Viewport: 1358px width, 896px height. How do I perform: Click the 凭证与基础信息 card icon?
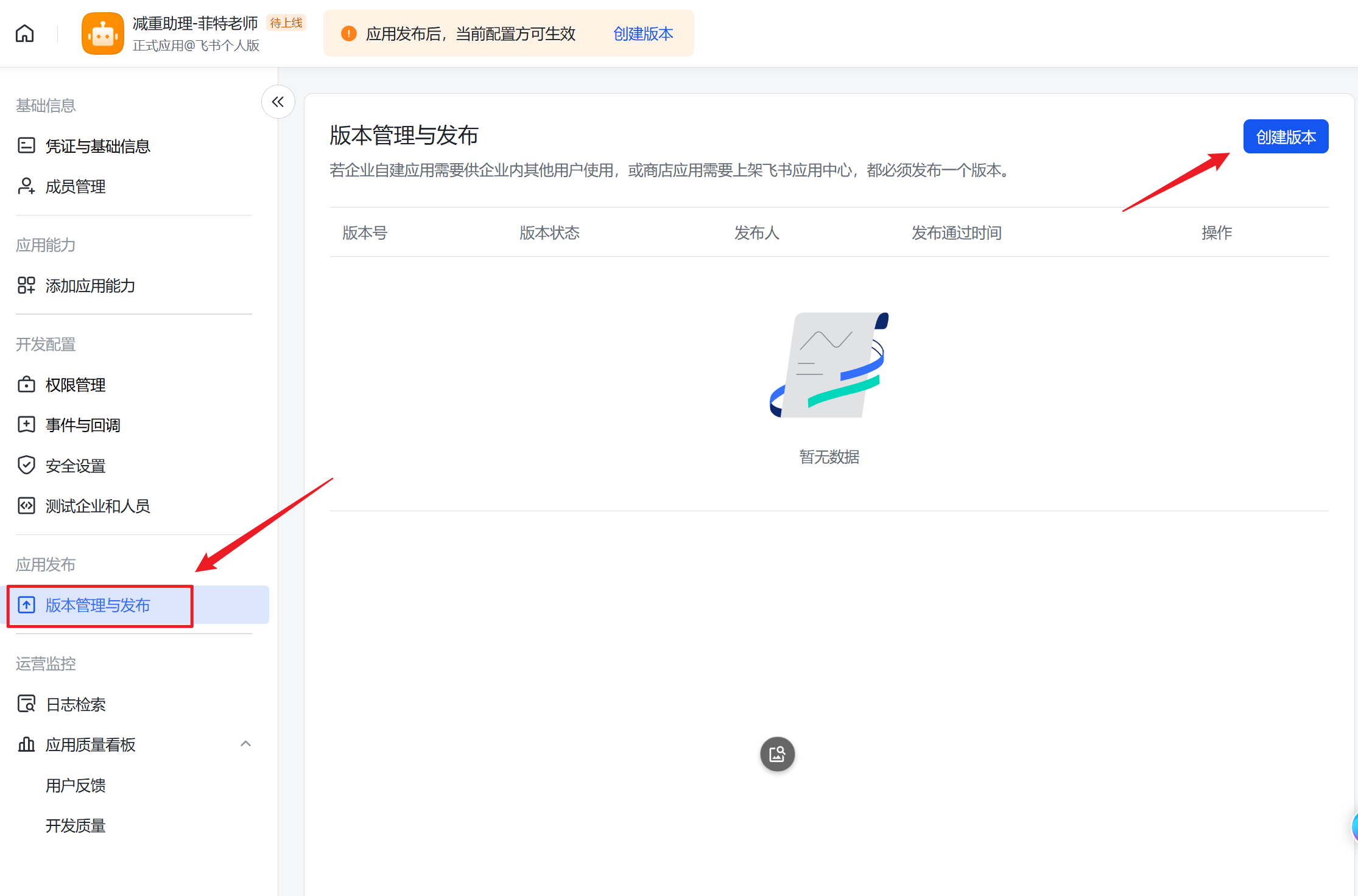tap(26, 145)
